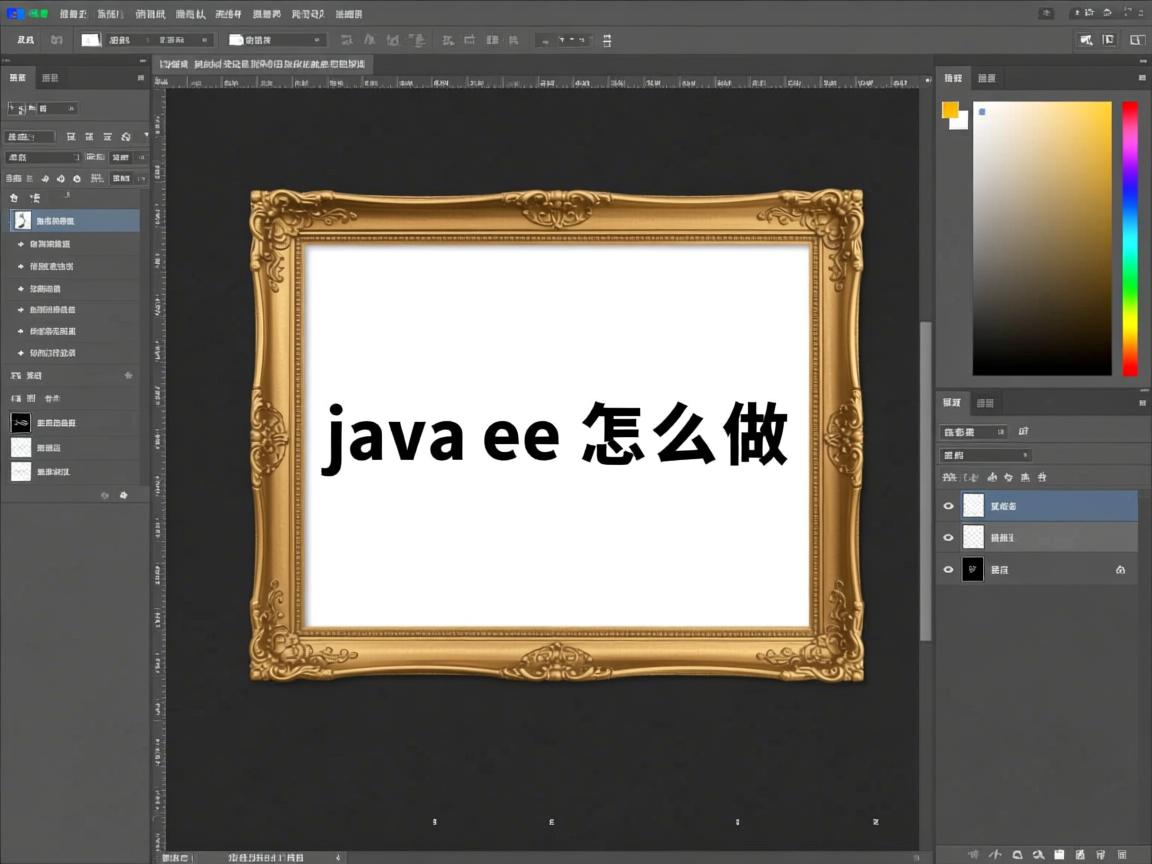Click the highlighted snapshot entry in the History panel
Viewport: 1152px width, 864px height.
pyautogui.click(x=74, y=220)
